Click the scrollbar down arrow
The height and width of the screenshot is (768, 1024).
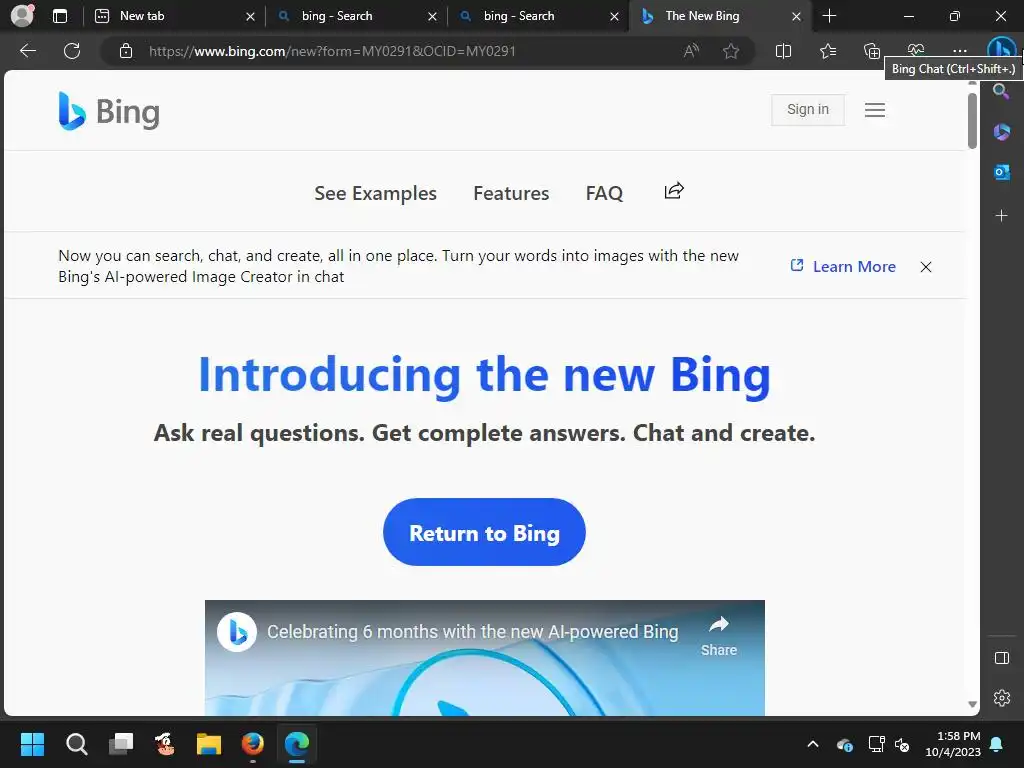tap(972, 704)
